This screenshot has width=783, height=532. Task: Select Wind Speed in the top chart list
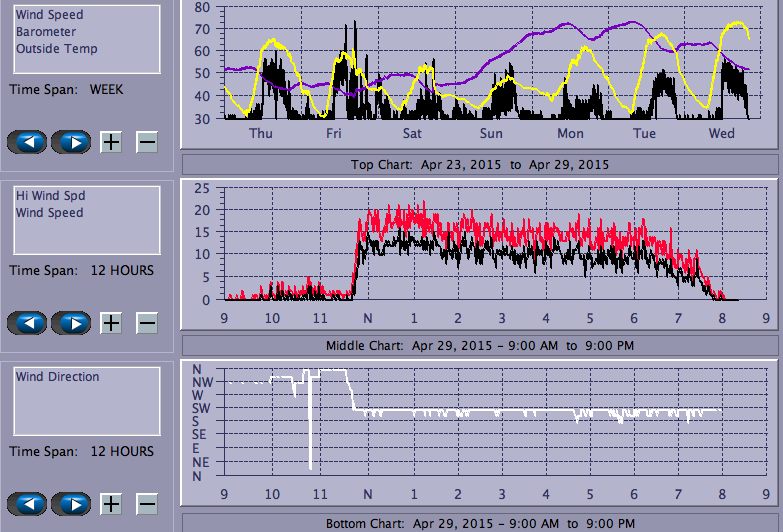click(x=49, y=15)
